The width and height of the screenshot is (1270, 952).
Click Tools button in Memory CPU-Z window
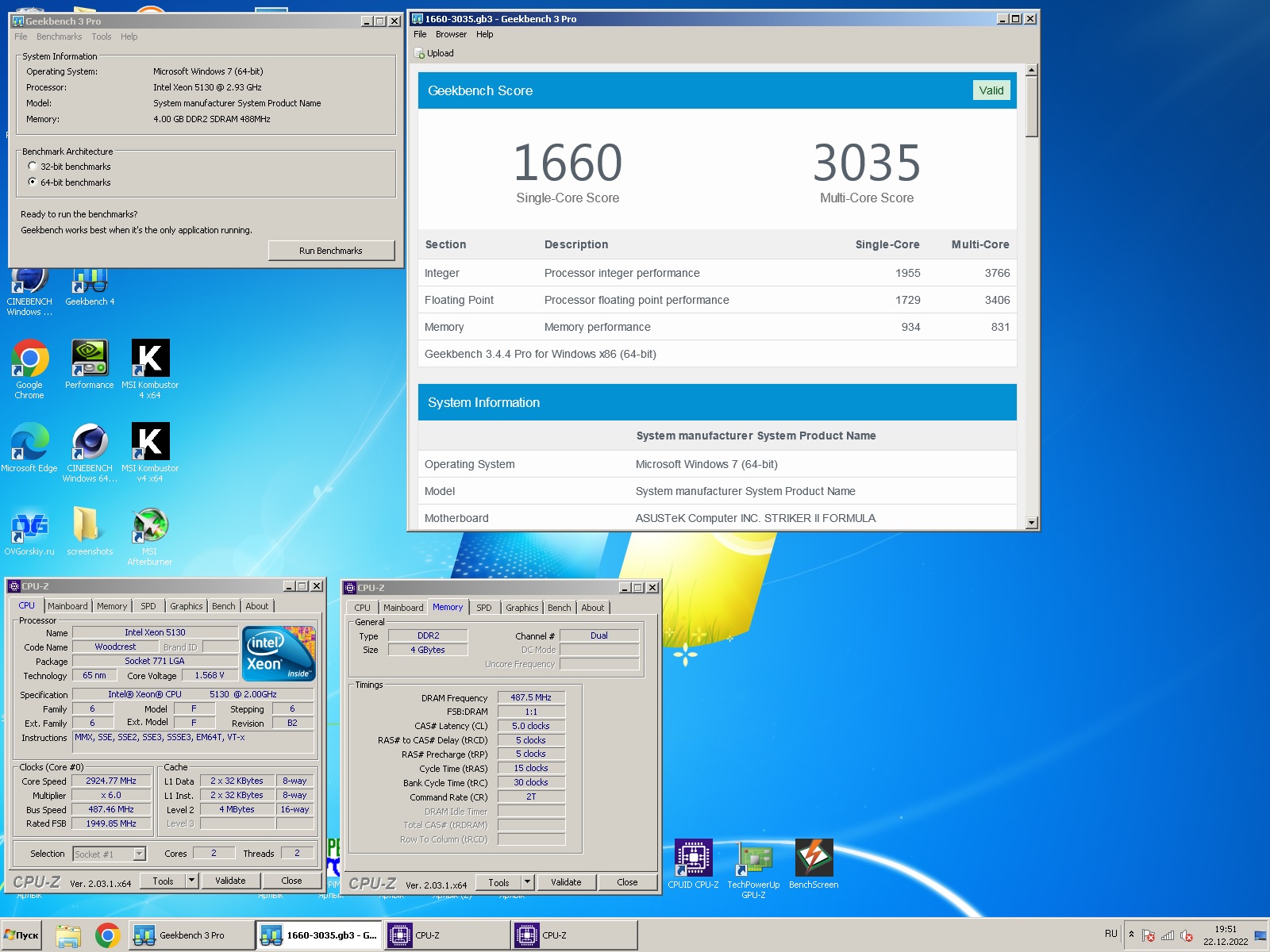498,882
